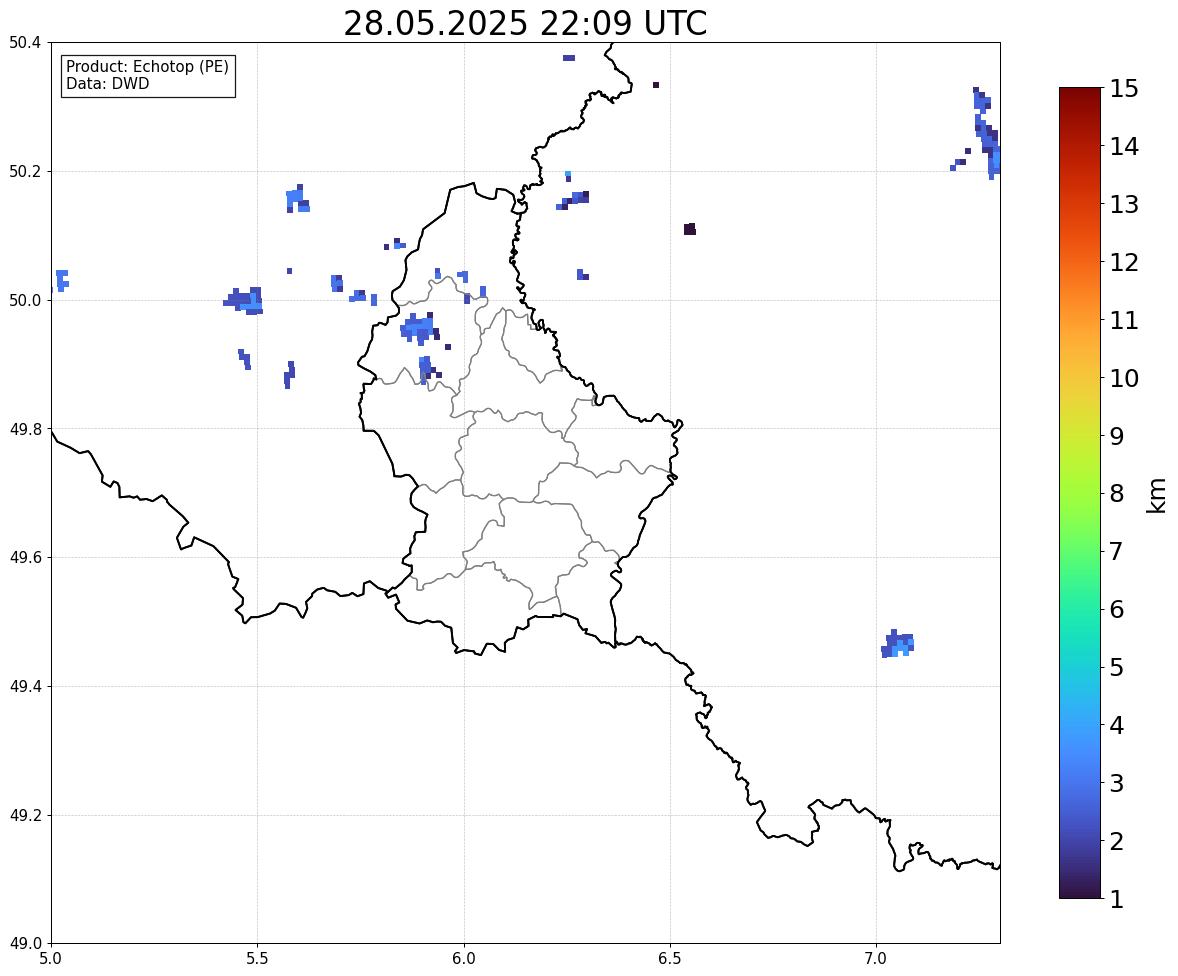
Task: Click the colorbar tick value 6
Action: click(x=1117, y=609)
